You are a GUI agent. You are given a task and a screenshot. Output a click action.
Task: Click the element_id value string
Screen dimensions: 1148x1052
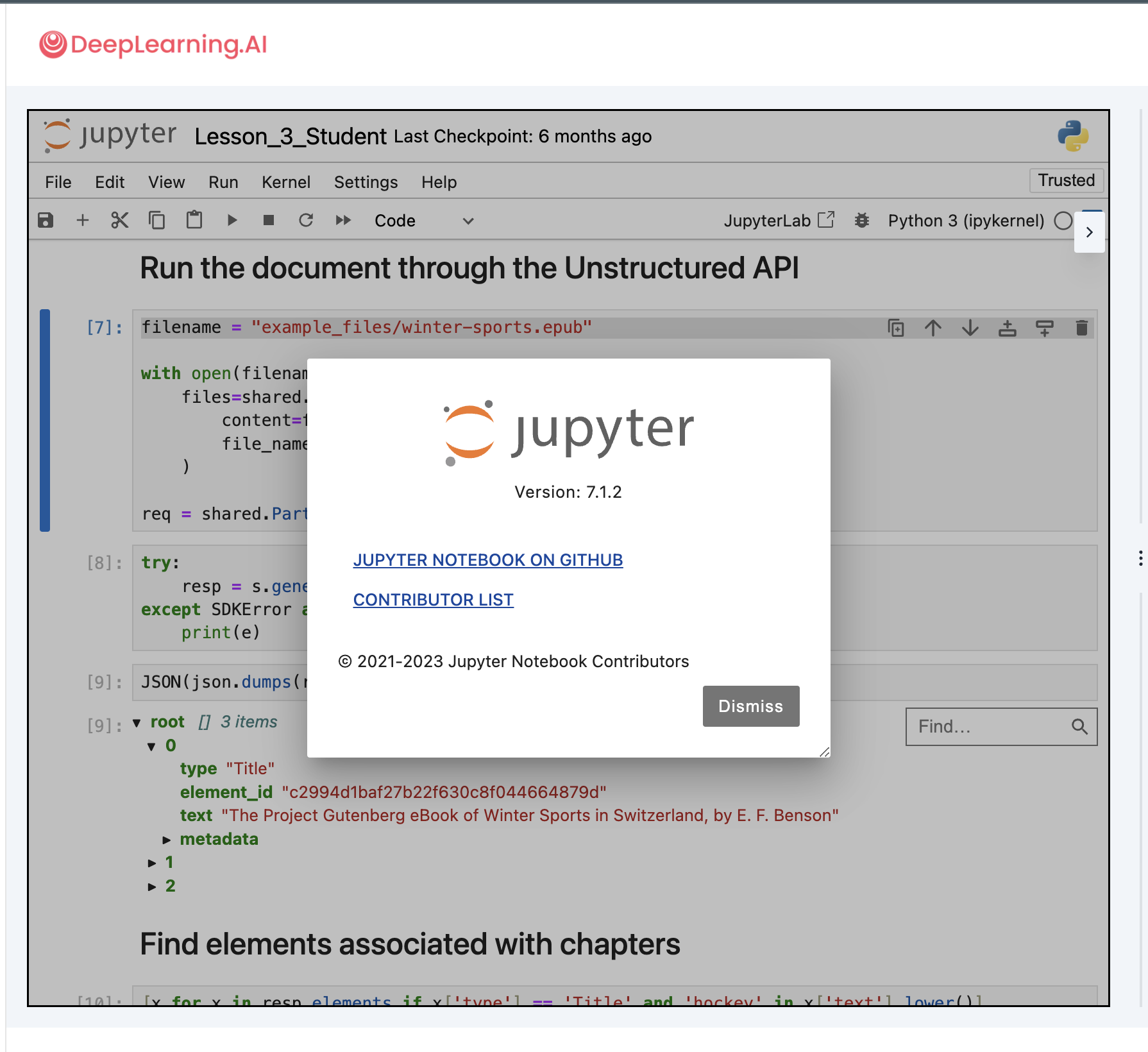(444, 792)
